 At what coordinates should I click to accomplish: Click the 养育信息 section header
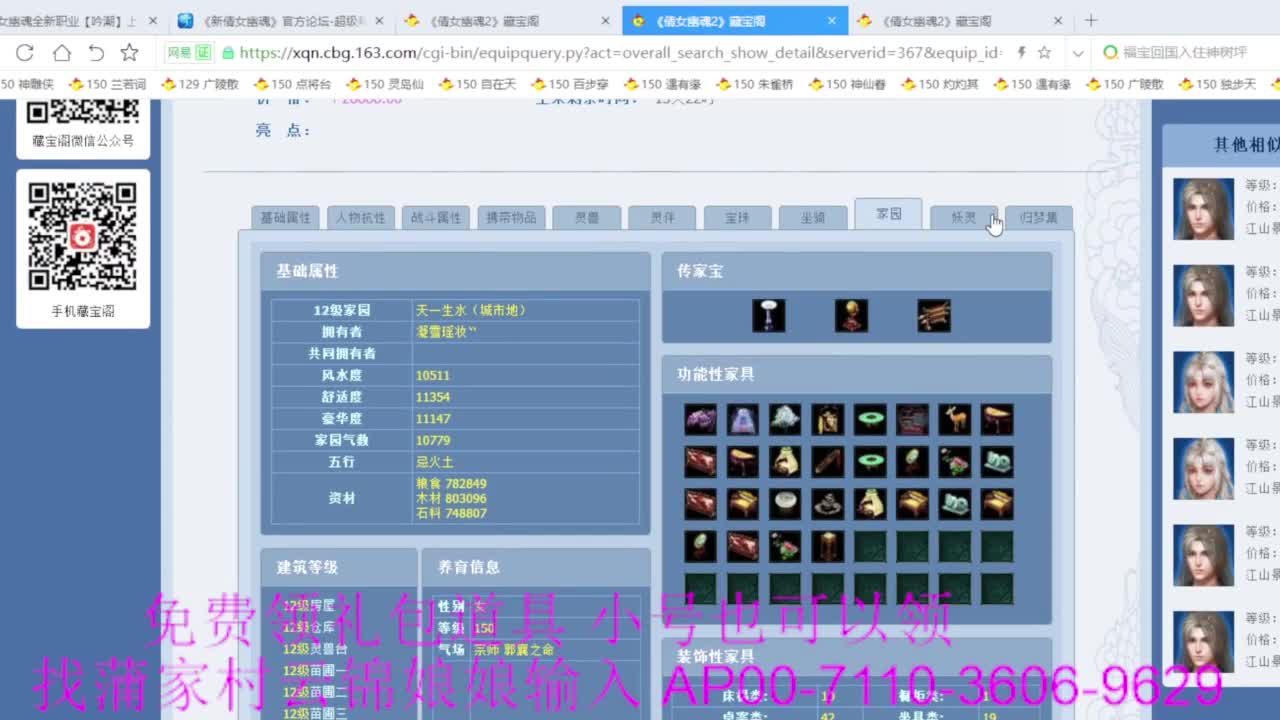point(536,567)
